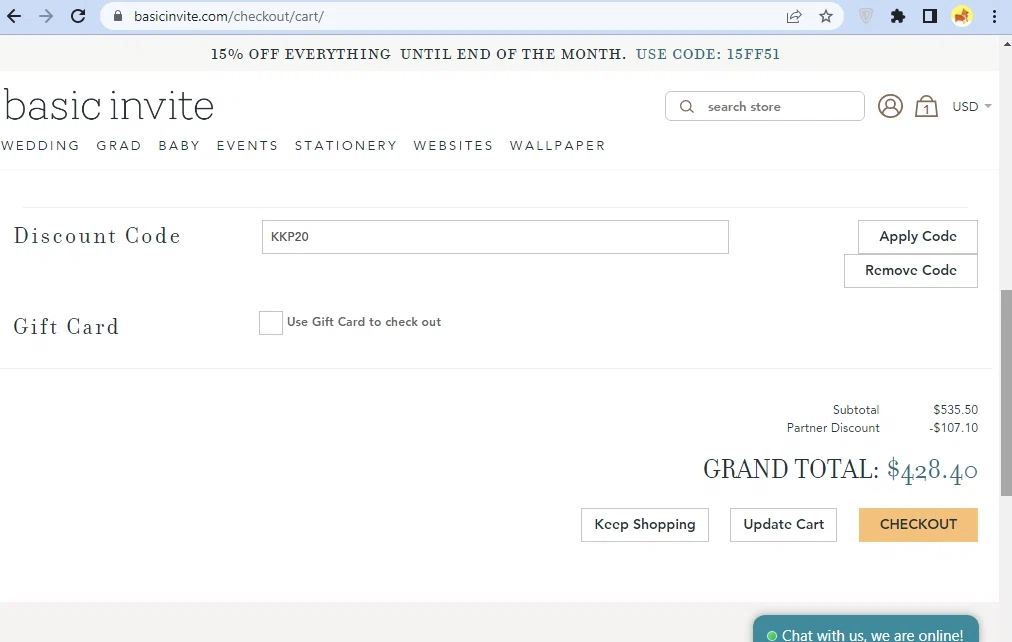Viewport: 1012px width, 642px height.
Task: Click the scrollbar up arrow
Action: click(x=1007, y=44)
